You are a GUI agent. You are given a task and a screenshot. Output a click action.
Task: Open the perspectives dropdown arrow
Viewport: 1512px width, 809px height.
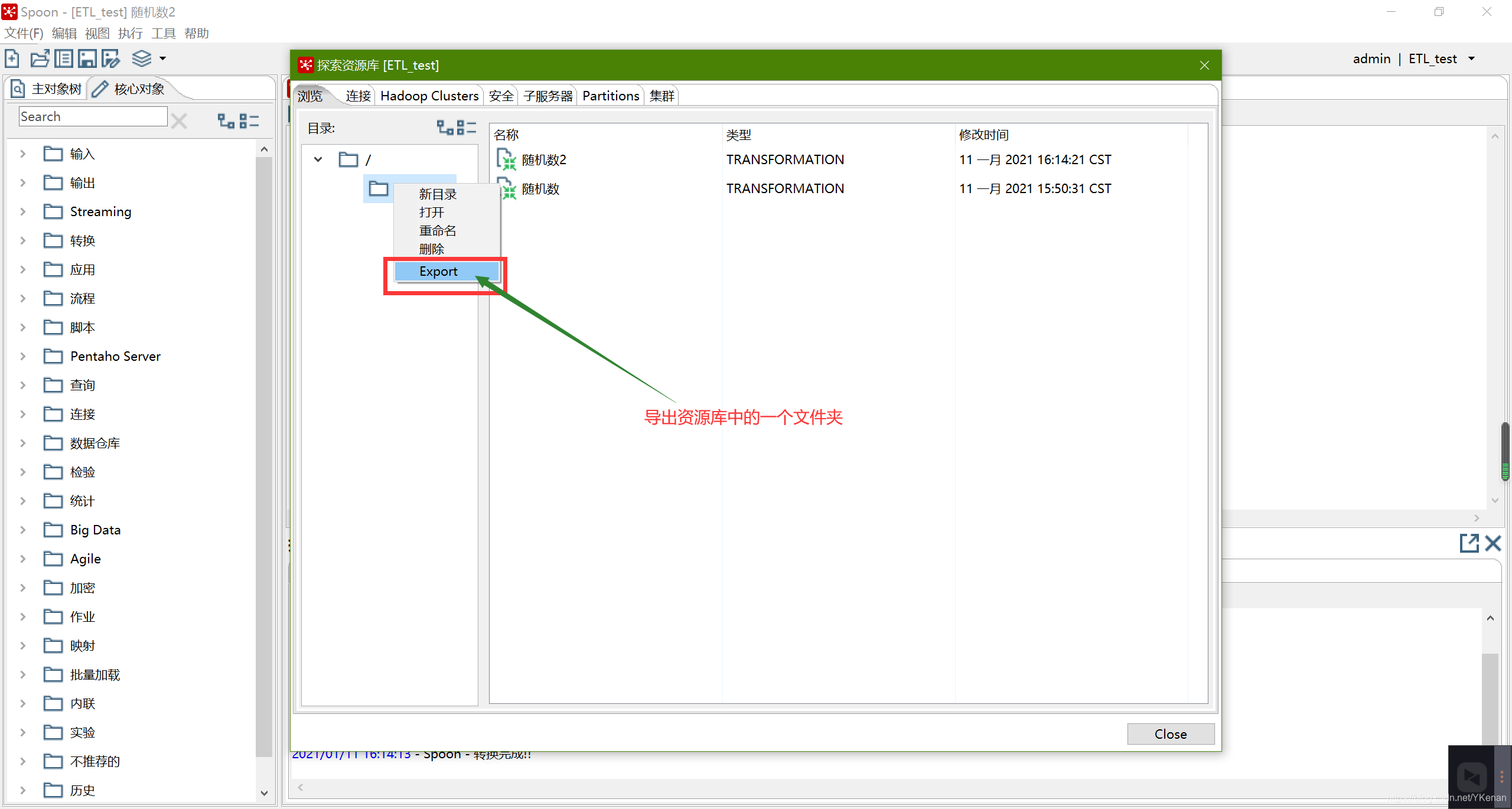[x=162, y=58]
